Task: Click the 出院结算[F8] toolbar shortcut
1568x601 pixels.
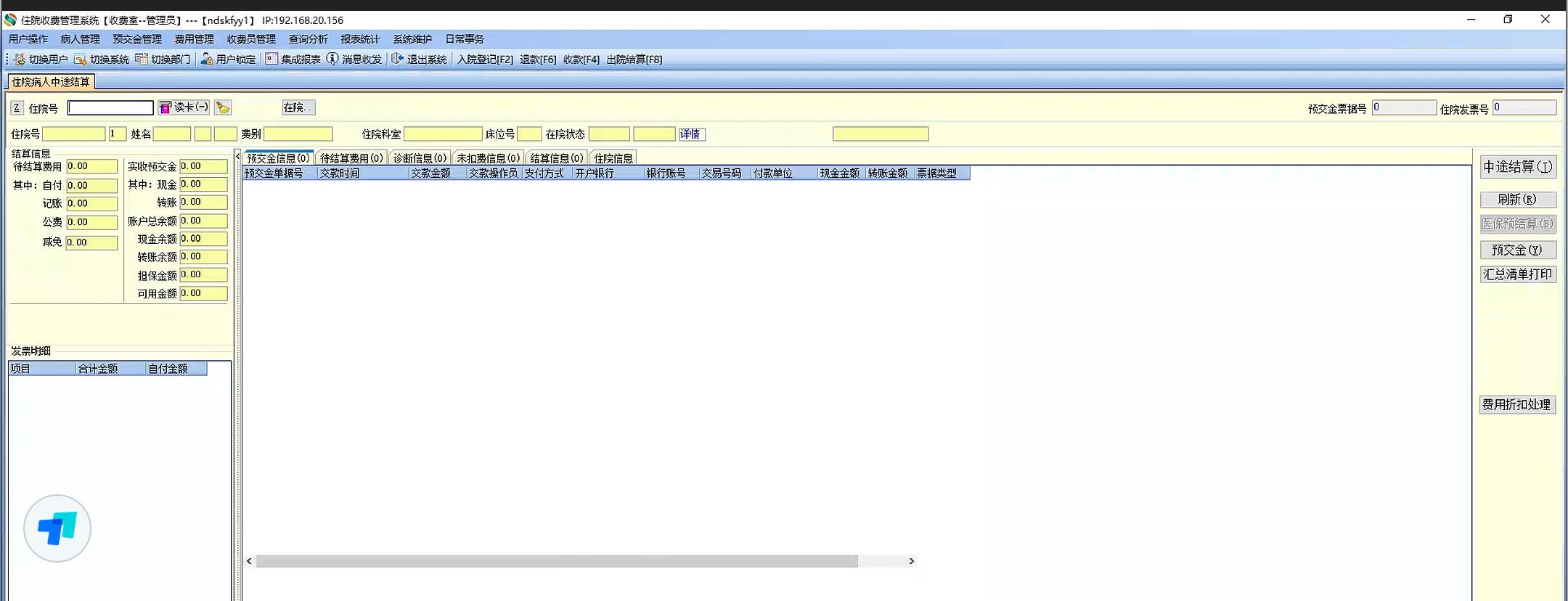Action: click(x=634, y=60)
